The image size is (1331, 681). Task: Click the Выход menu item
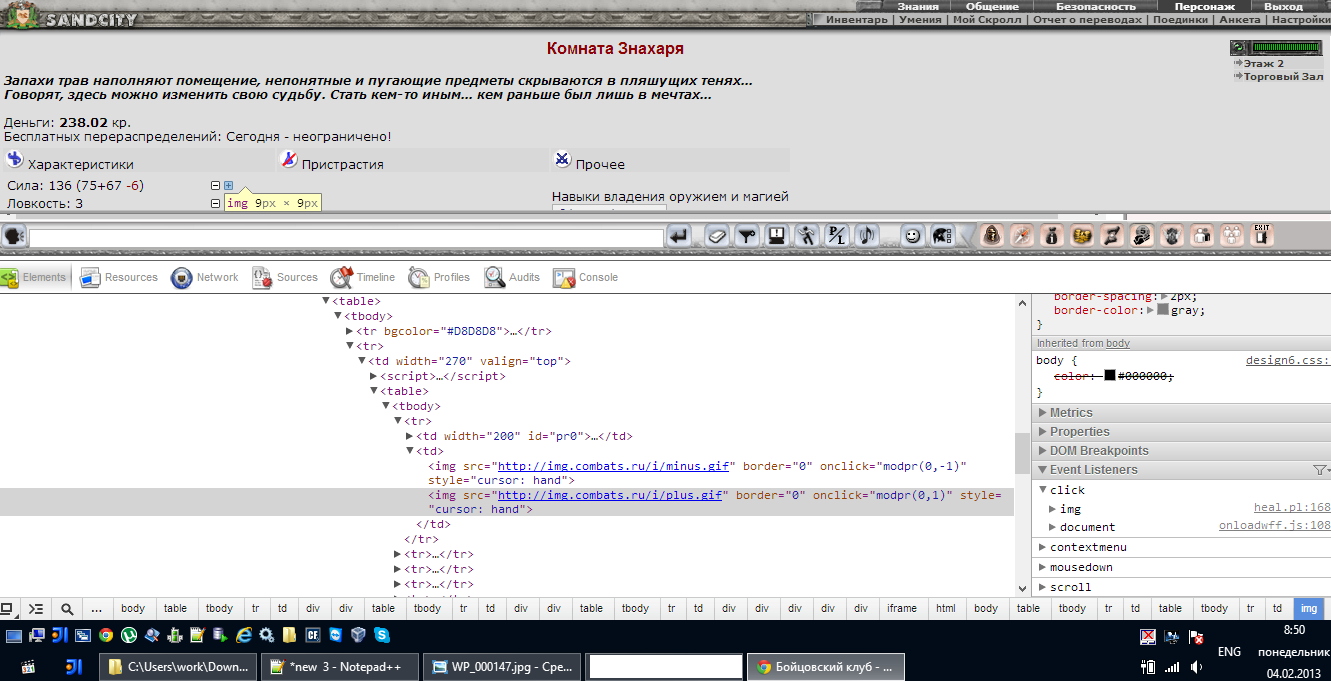pyautogui.click(x=1283, y=6)
